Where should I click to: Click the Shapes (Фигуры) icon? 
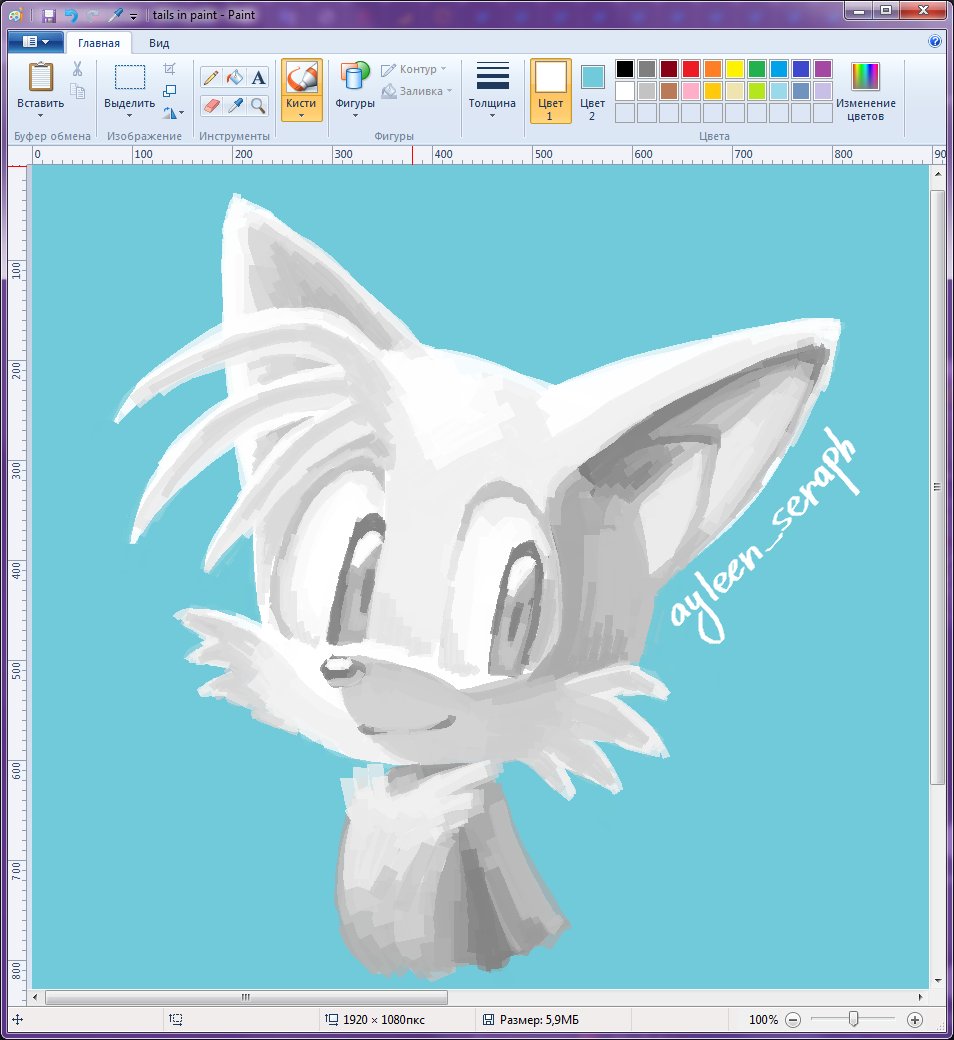355,76
